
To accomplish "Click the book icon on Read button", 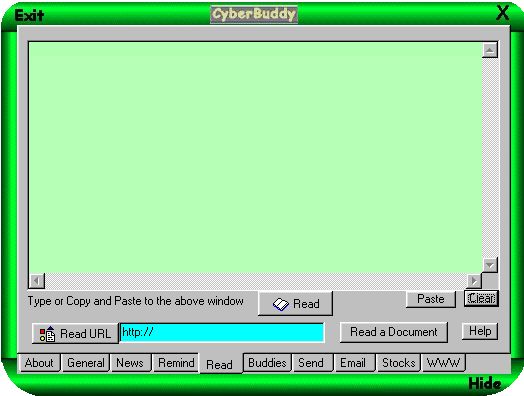I will (x=281, y=304).
